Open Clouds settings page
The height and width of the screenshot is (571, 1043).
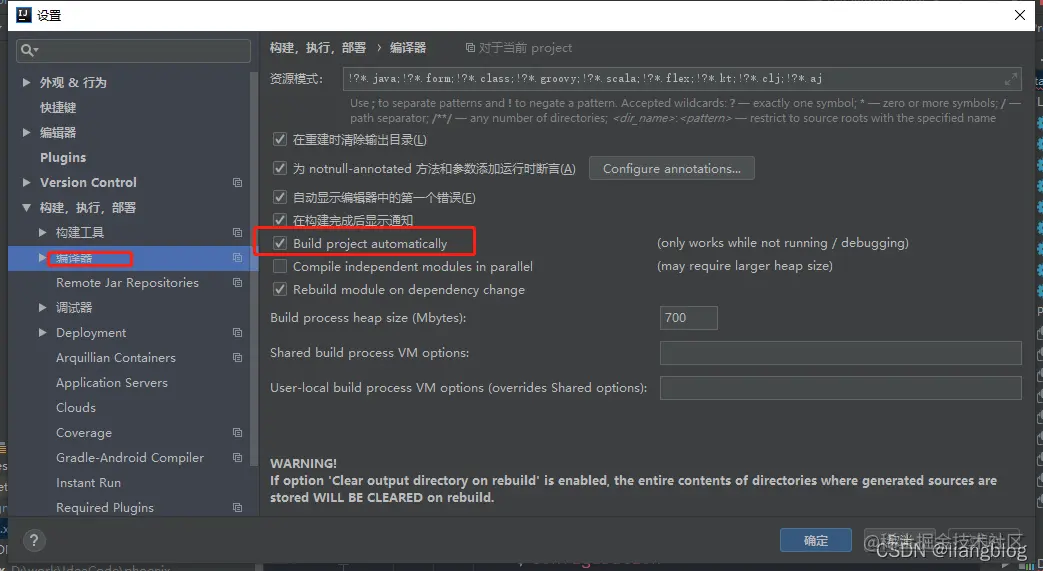click(76, 407)
